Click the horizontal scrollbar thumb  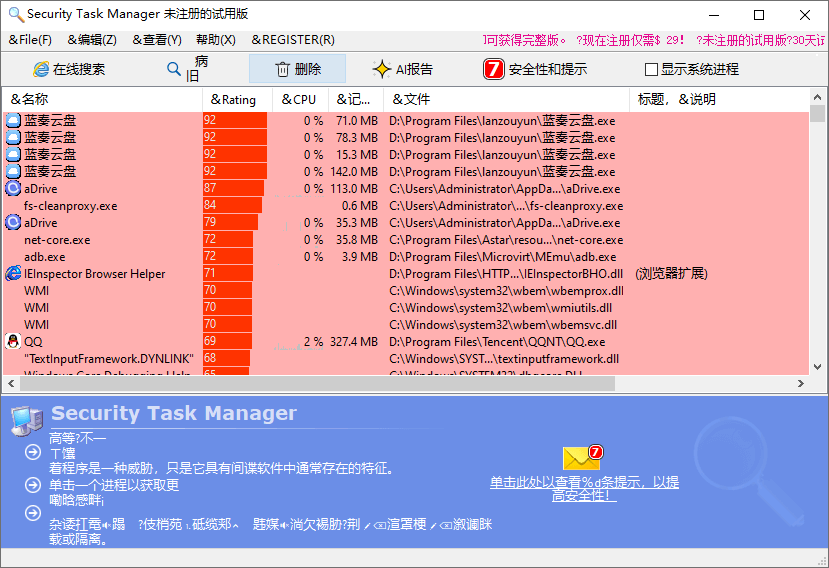point(317,383)
